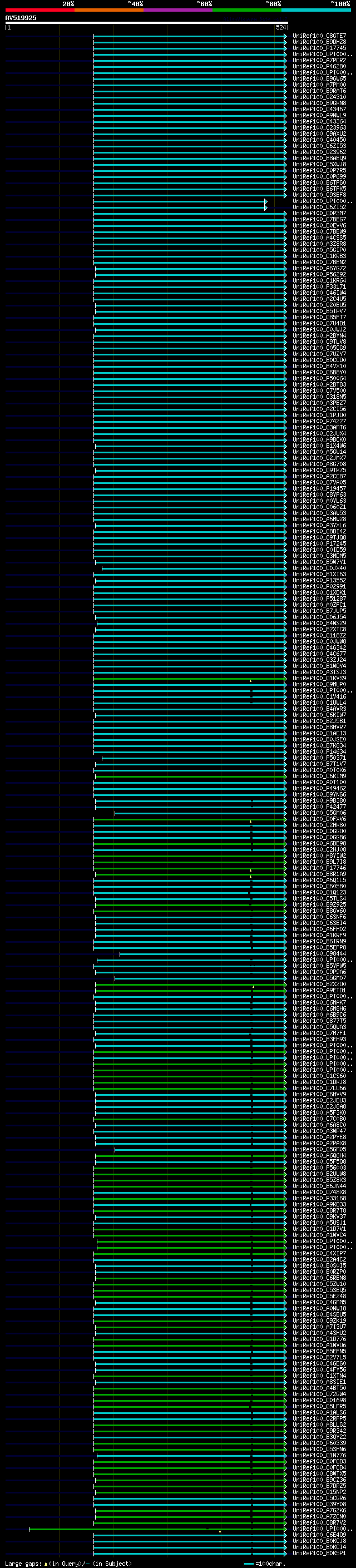The width and height of the screenshot is (356, 1568).
Task: Select the UniRef100_D0FXV6 label
Action: tap(319, 819)
